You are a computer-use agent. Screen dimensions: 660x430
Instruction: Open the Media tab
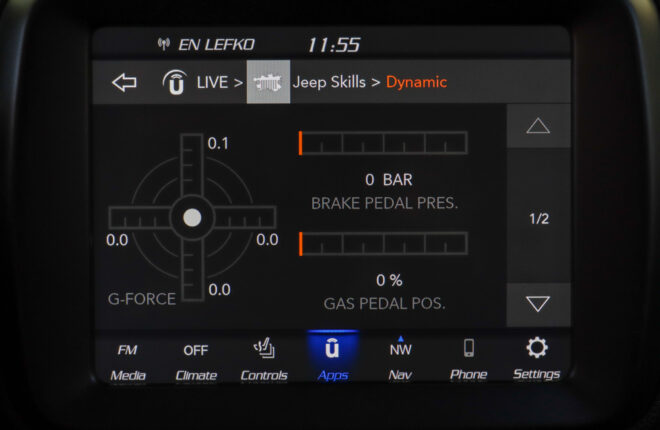tap(128, 361)
